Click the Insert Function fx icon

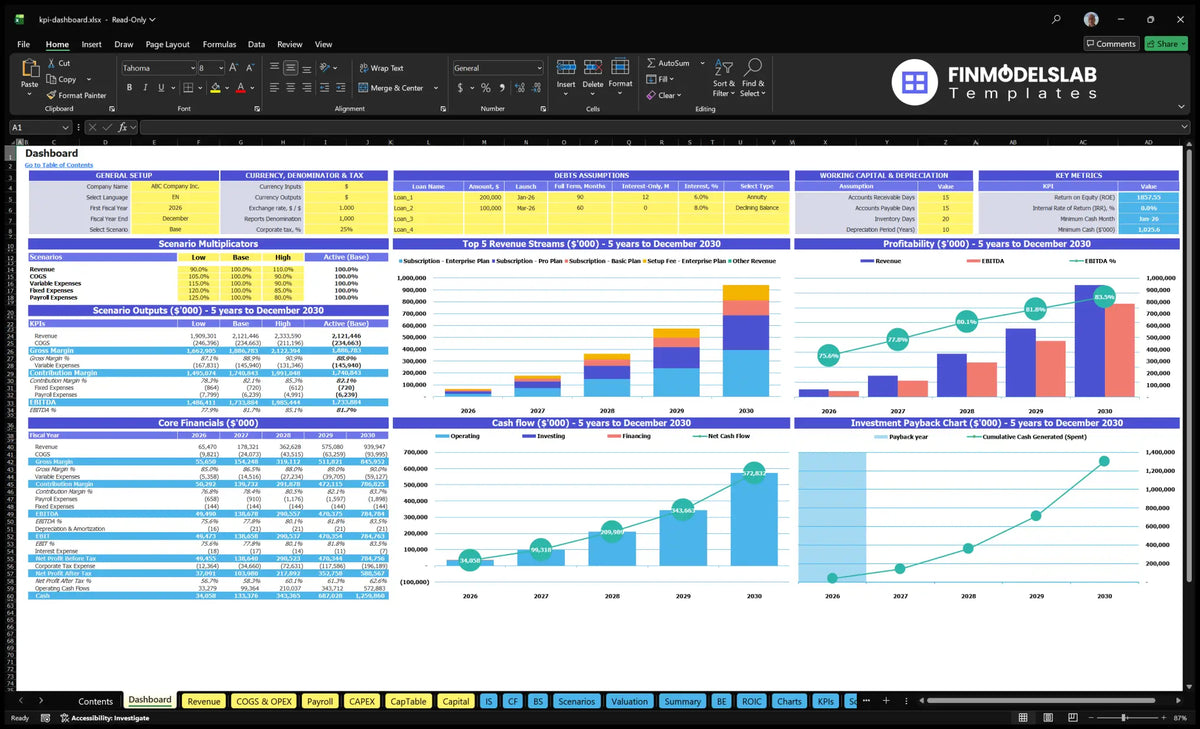point(121,127)
